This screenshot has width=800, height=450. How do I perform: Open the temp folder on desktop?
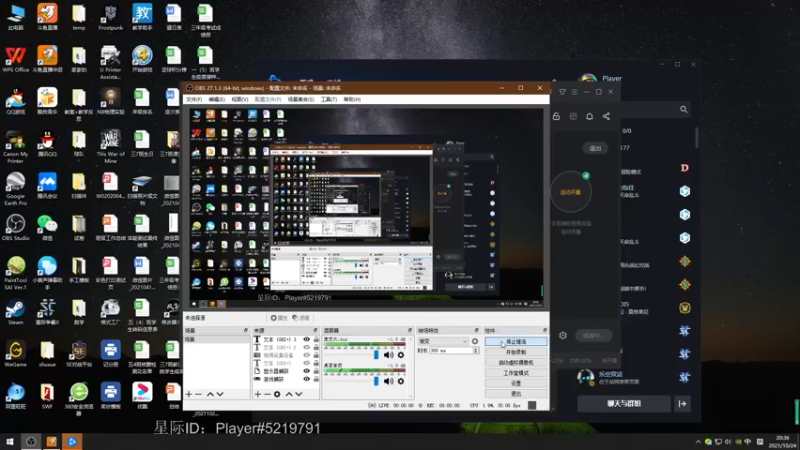pos(79,17)
